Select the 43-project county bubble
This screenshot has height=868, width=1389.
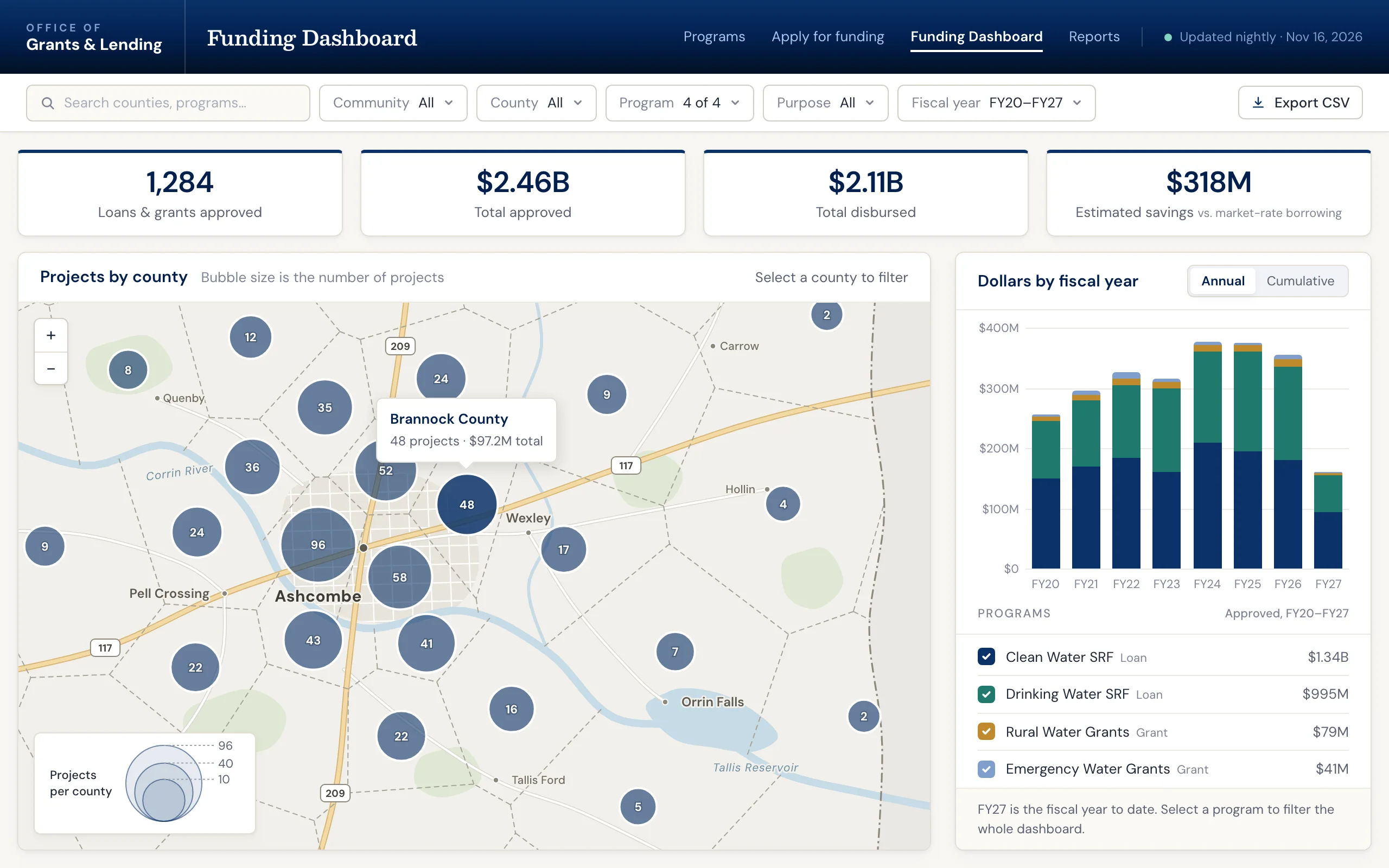313,640
